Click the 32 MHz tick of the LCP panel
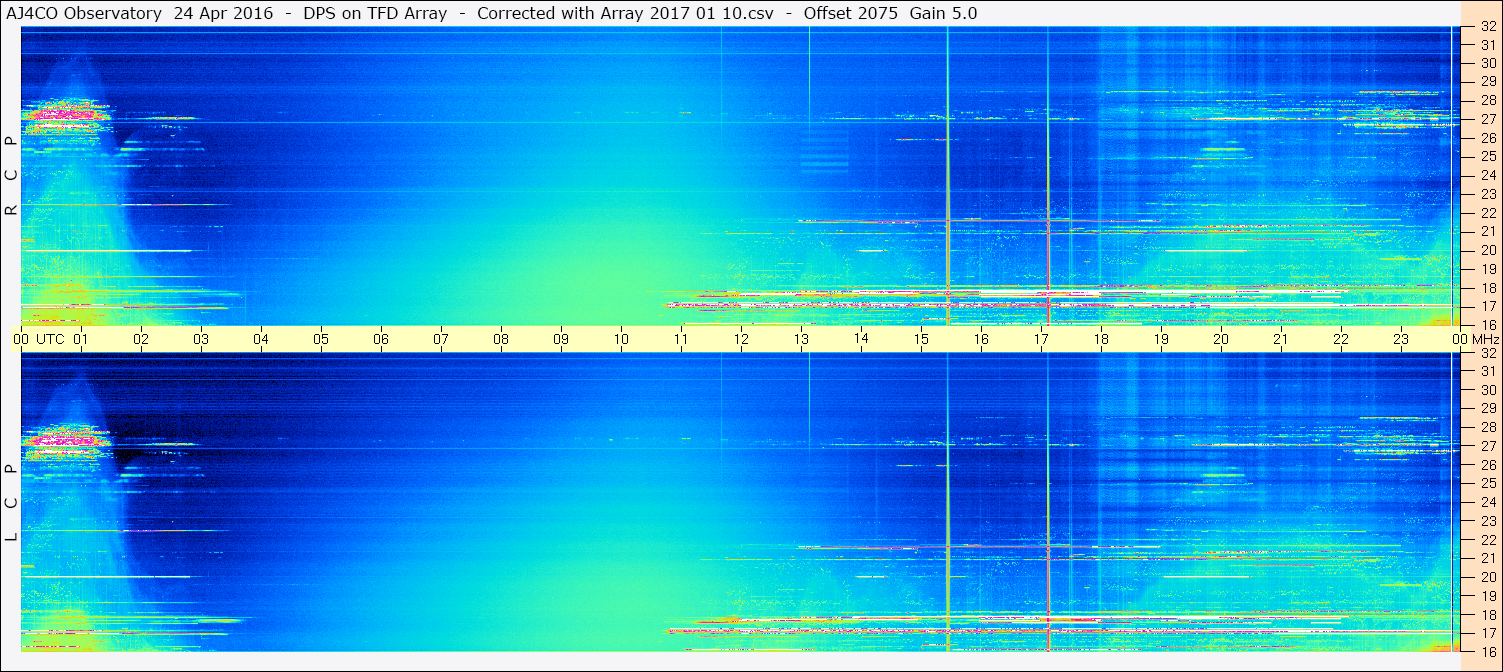The width and height of the screenshot is (1503, 672). tap(1487, 353)
